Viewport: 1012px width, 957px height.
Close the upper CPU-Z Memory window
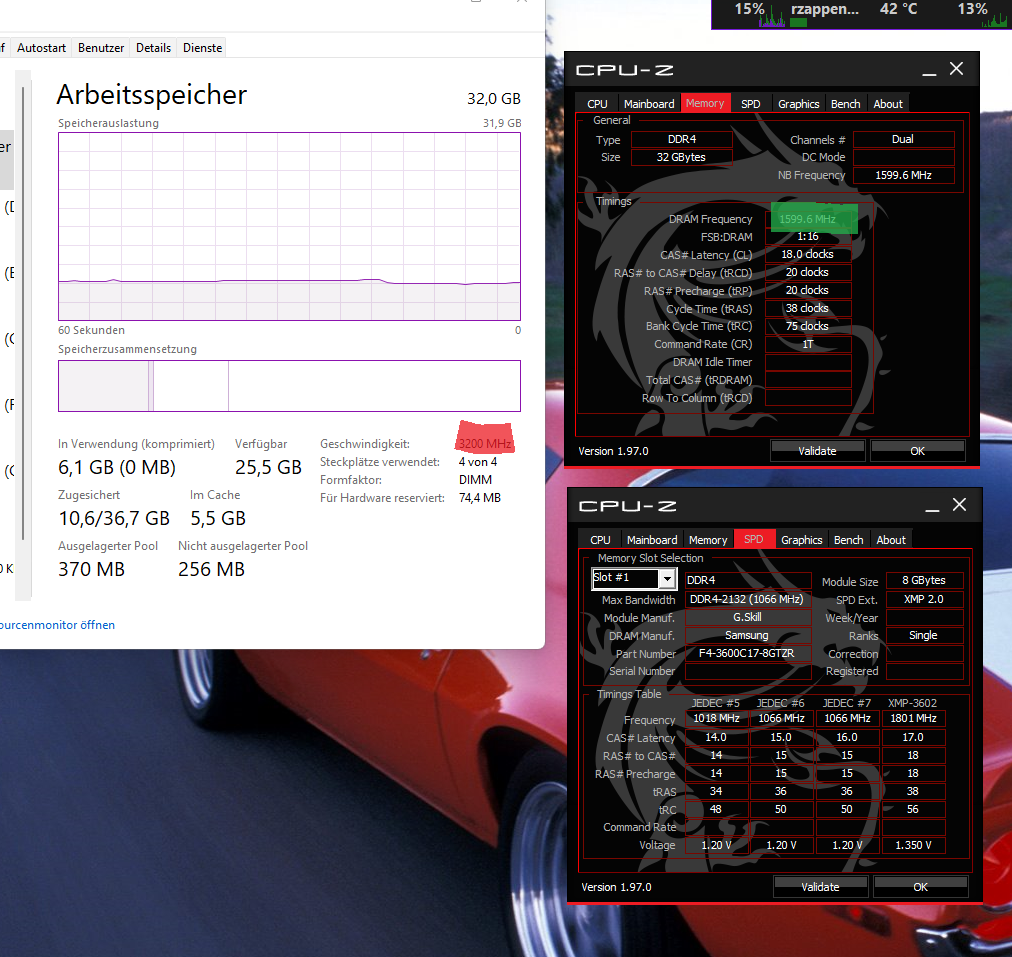coord(956,68)
